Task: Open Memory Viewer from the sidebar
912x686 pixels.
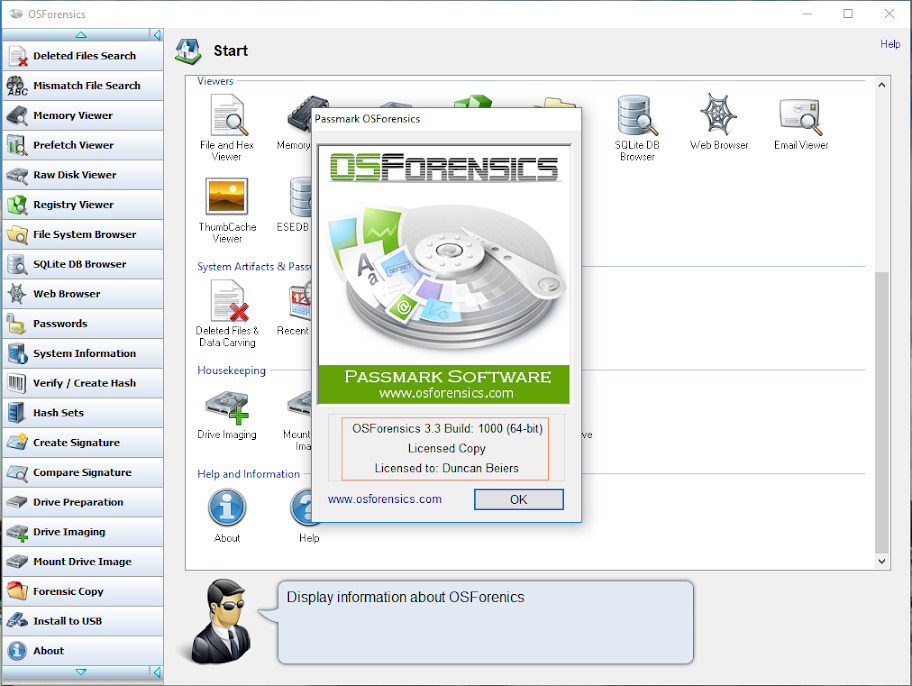Action: [82, 115]
